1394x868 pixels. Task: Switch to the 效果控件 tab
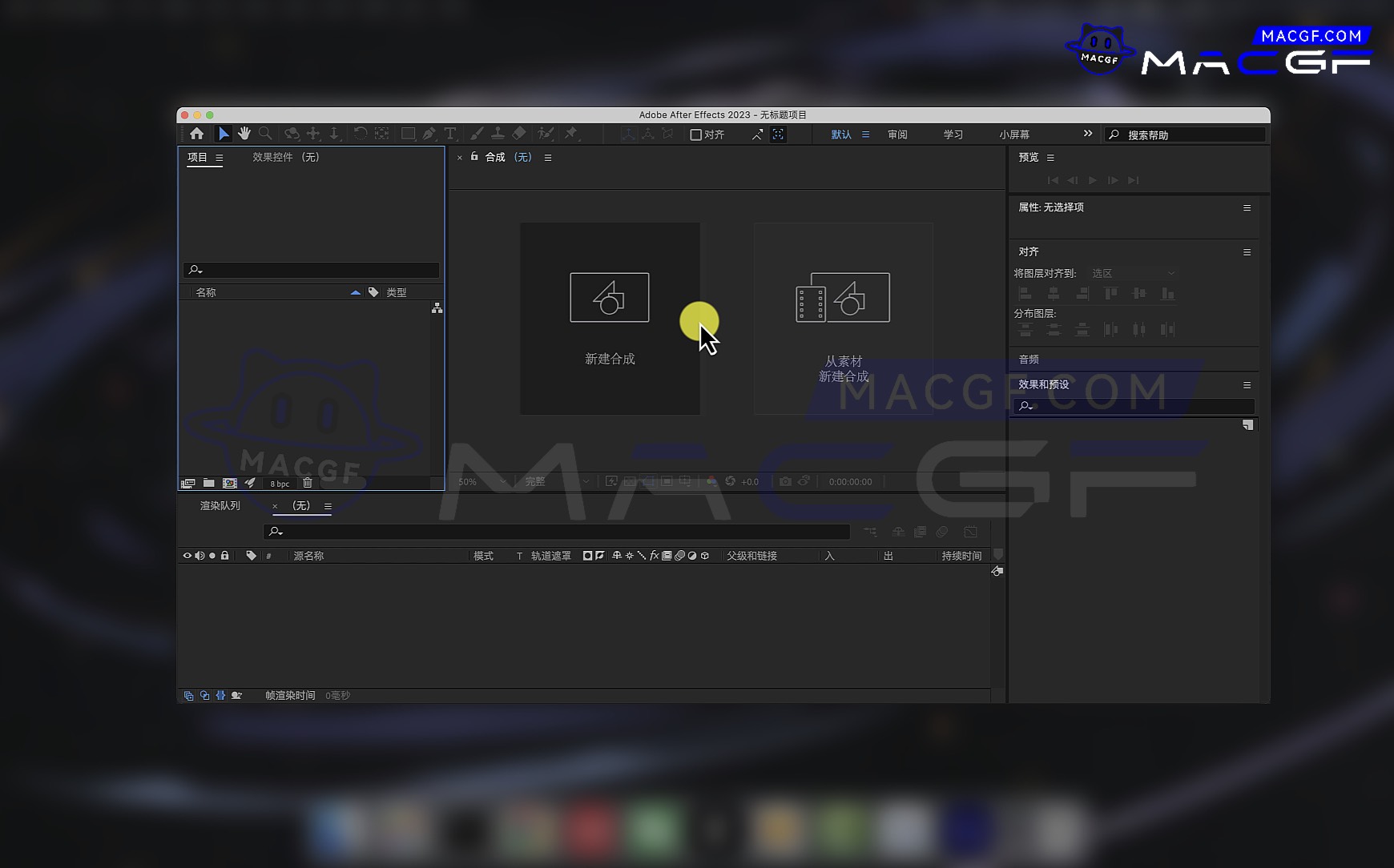(285, 158)
